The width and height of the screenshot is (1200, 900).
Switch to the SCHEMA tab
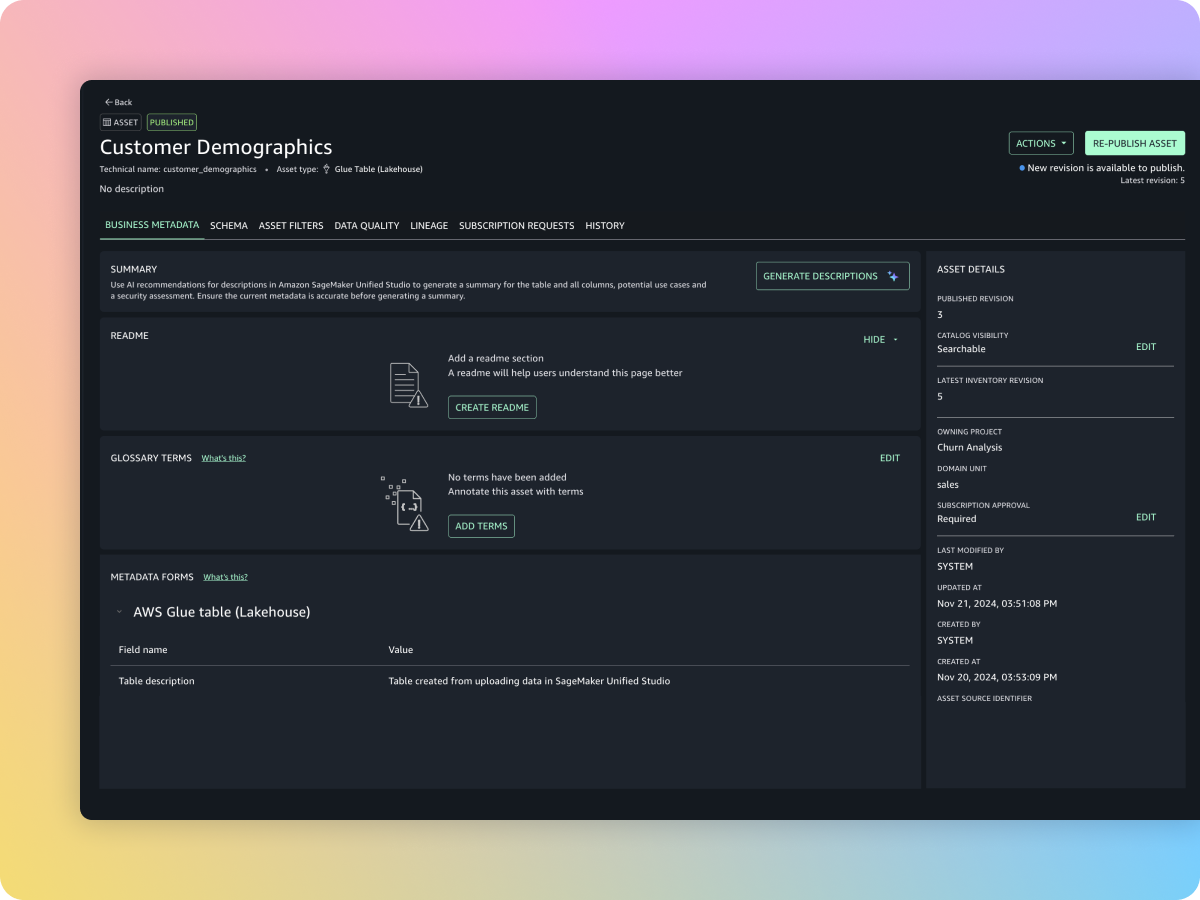(x=229, y=226)
